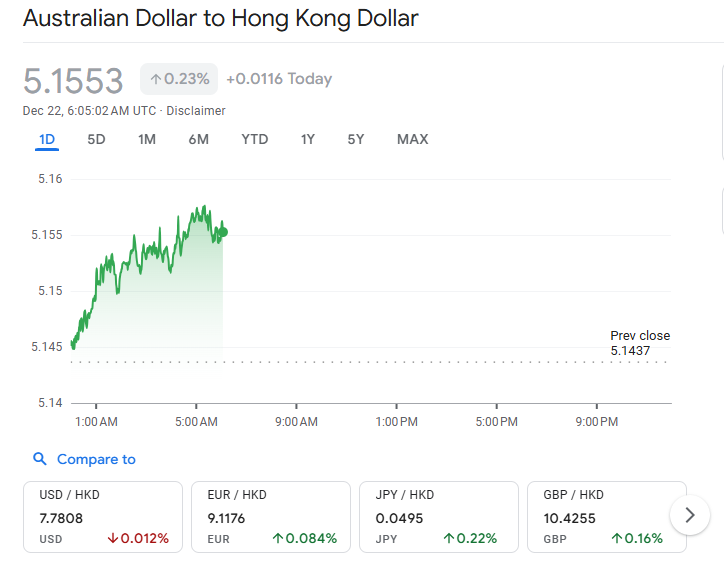Click the green up arrow on EUR / HKD card
Image resolution: width=724 pixels, height=561 pixels.
(x=278, y=539)
